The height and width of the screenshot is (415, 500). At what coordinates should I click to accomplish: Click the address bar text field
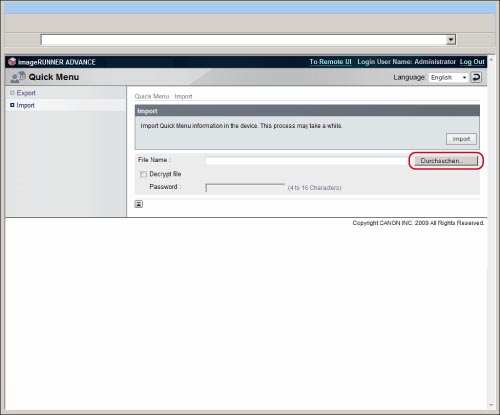click(x=243, y=40)
